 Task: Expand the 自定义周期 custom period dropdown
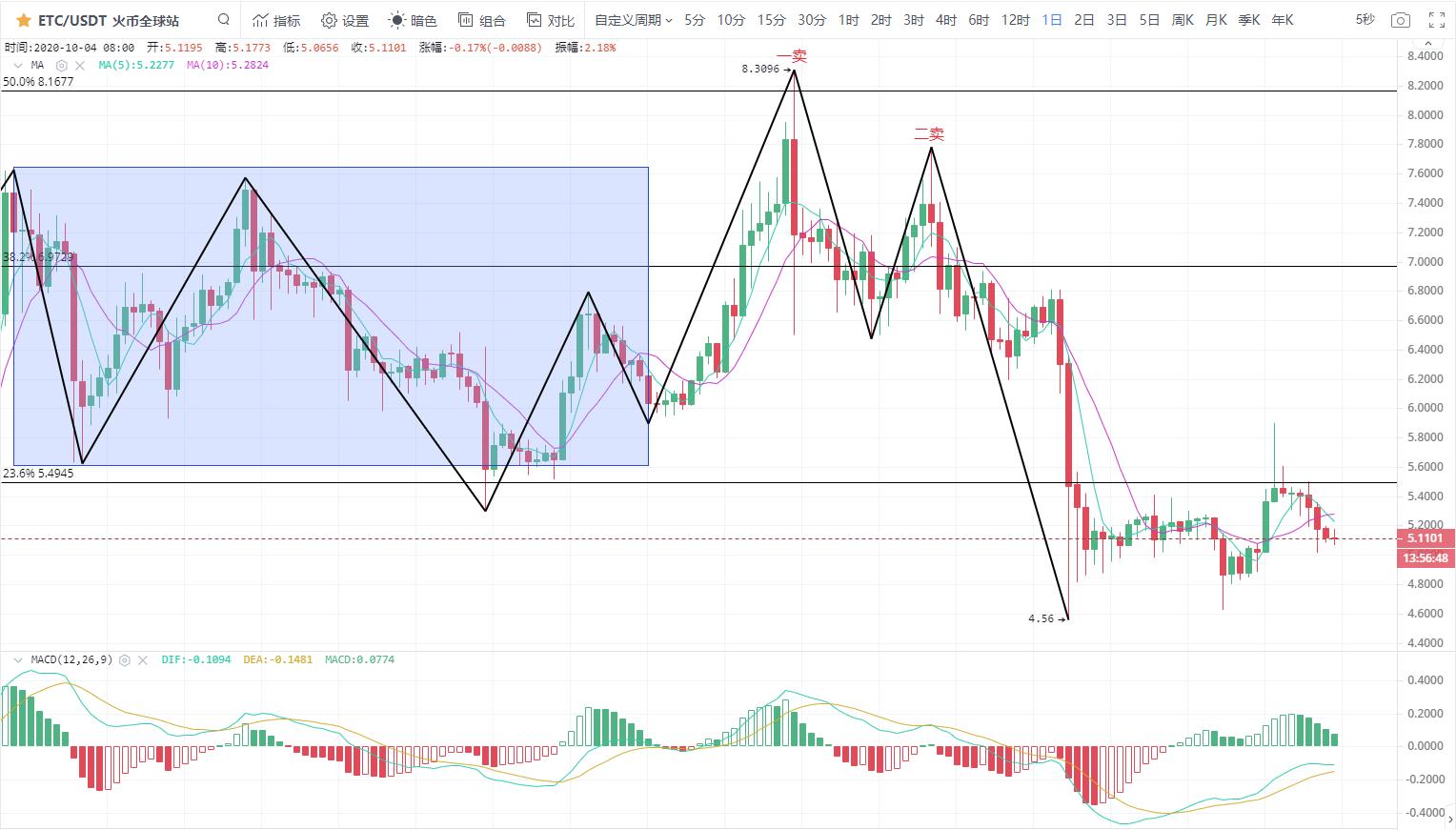634,20
